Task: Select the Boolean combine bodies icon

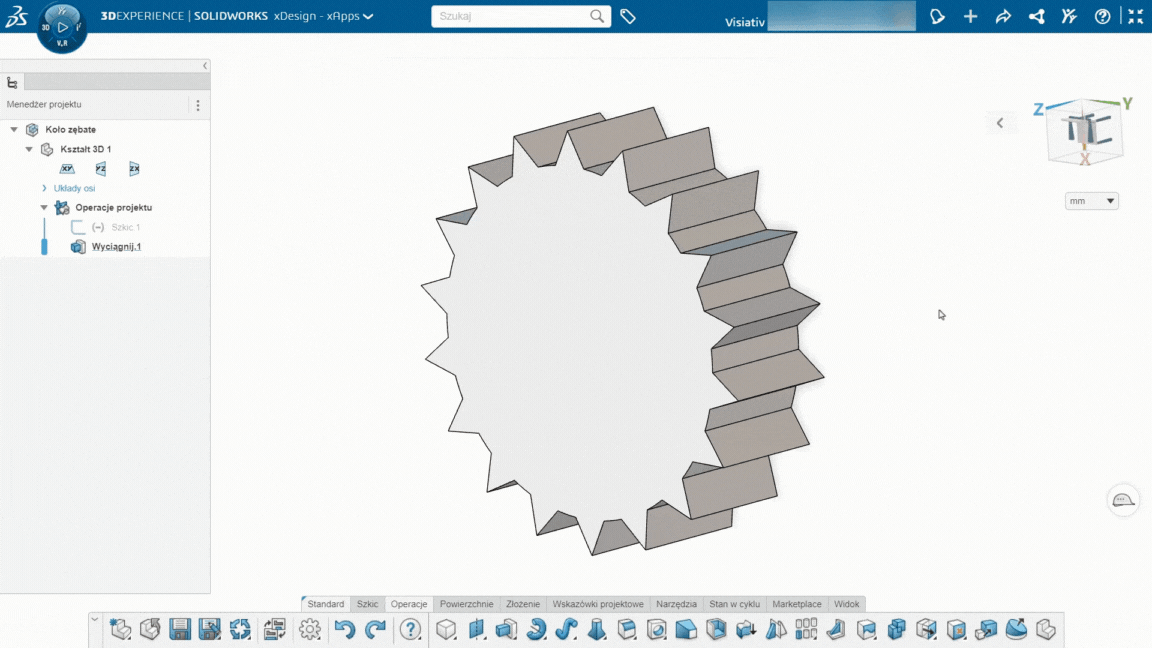Action: pos(896,629)
